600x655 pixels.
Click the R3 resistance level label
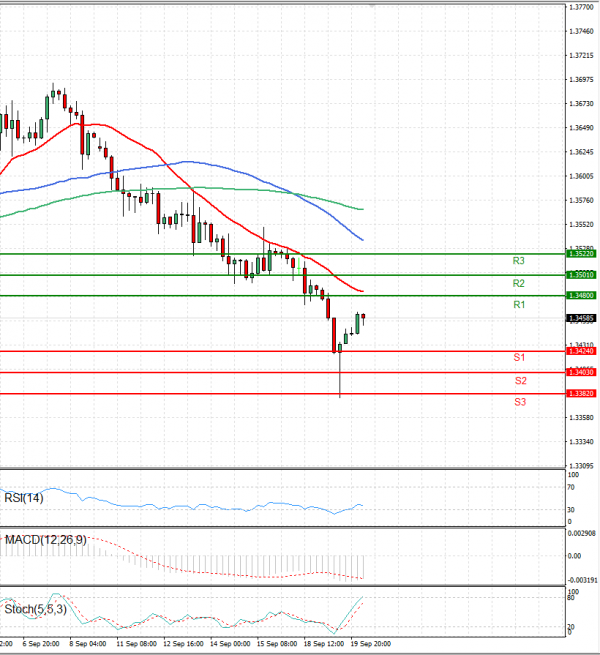pyautogui.click(x=518, y=261)
